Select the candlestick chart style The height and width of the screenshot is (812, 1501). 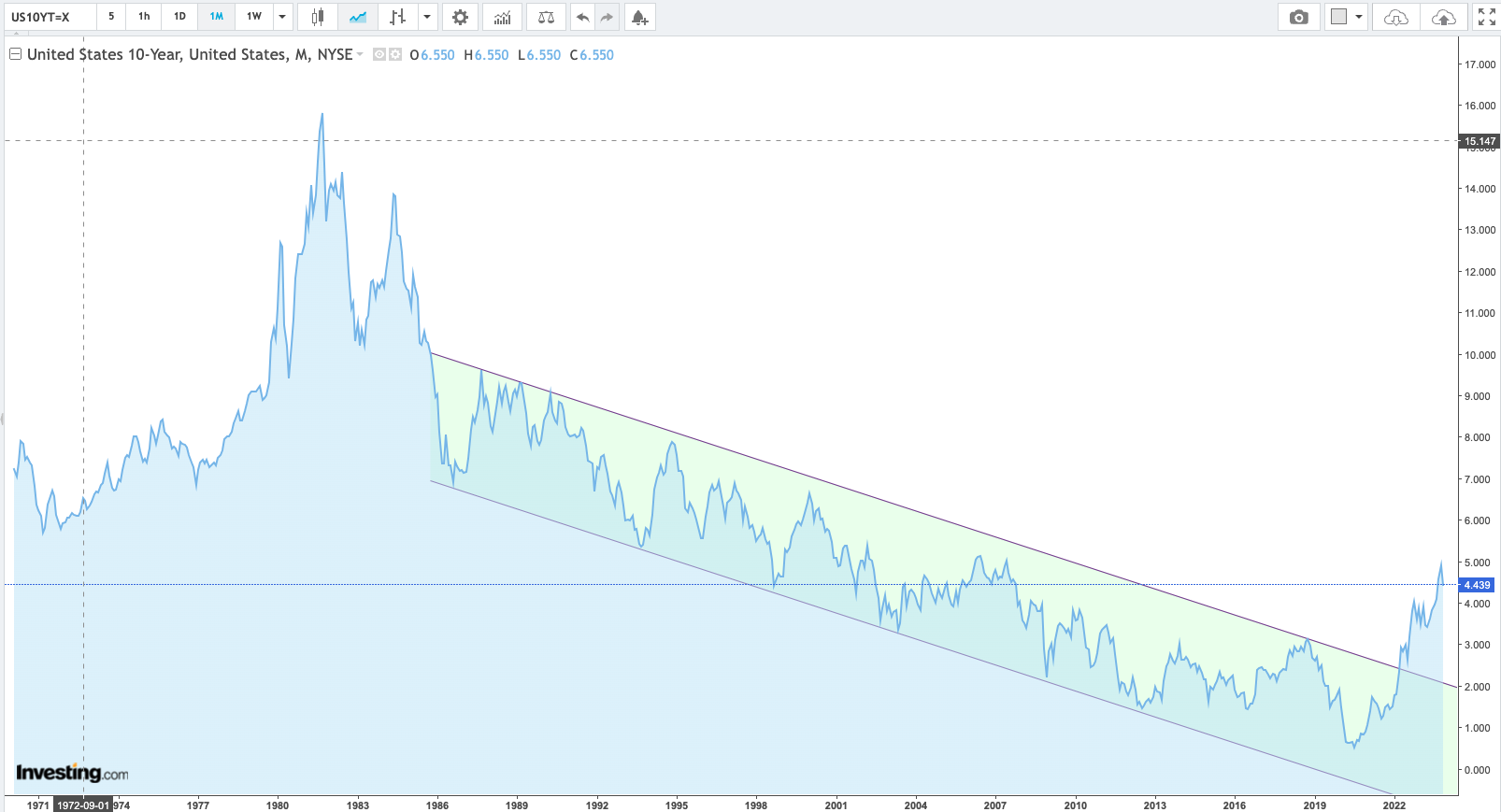click(x=318, y=17)
